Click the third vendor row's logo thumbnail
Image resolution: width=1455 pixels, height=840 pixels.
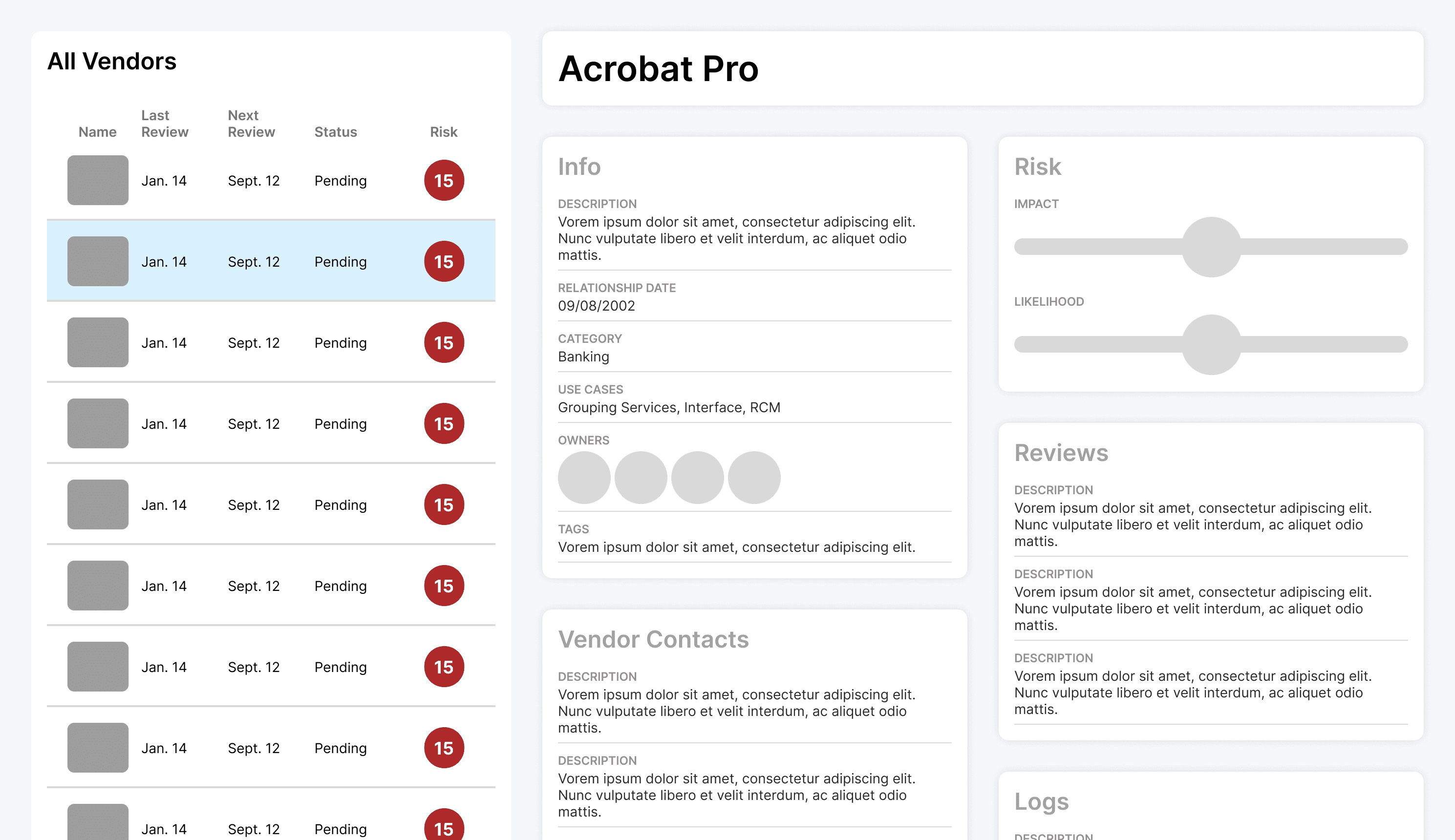pyautogui.click(x=98, y=342)
